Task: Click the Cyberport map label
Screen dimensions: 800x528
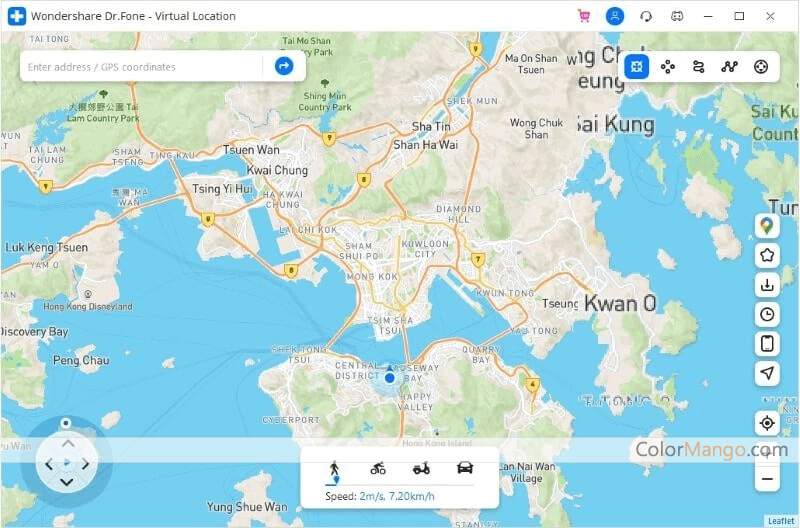Action: click(x=291, y=420)
